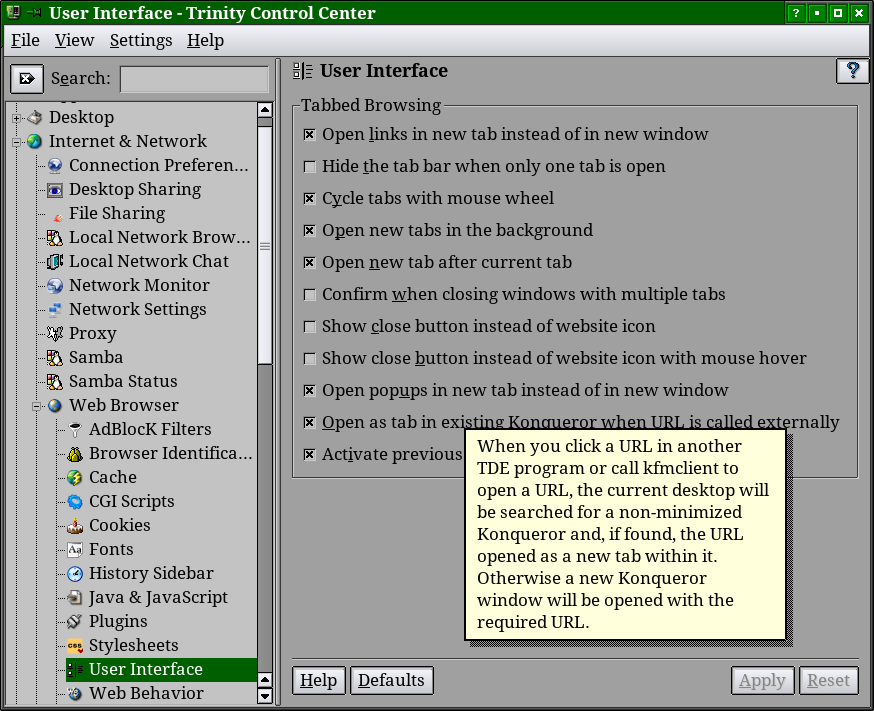Uncheck Open as tab in existing Konqueror
The height and width of the screenshot is (711, 874).
click(x=309, y=422)
